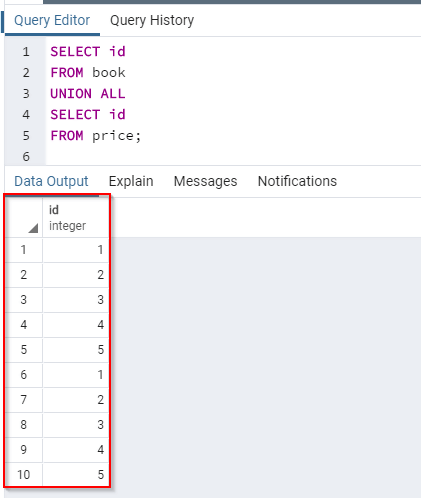Click the word price in the query
Screen dimensions: 421x498
click(113, 136)
